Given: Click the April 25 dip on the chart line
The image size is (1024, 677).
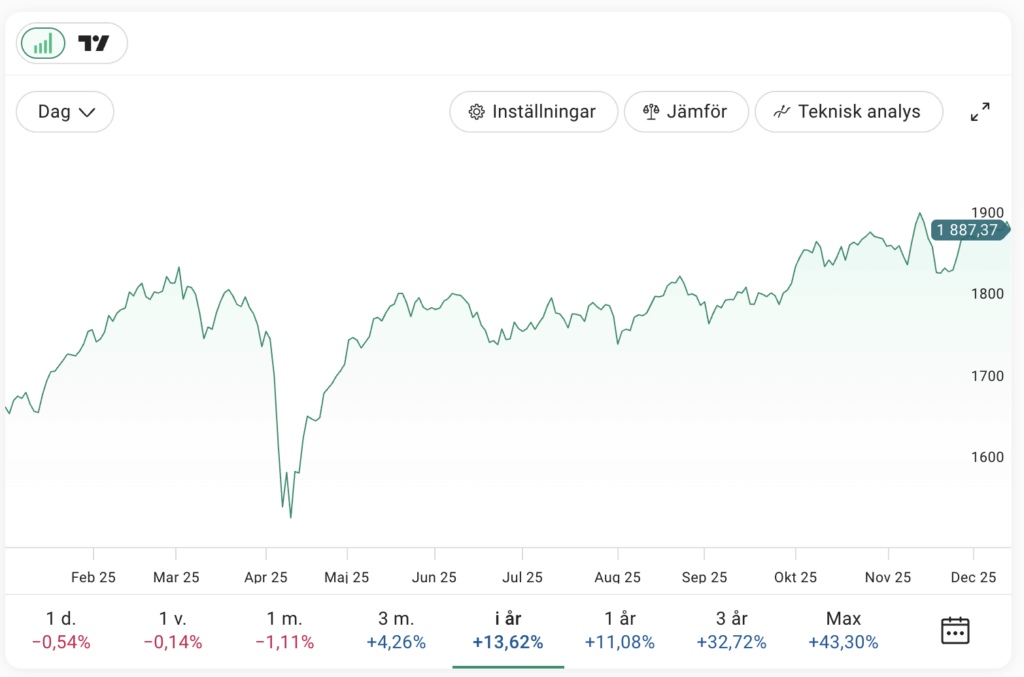Looking at the screenshot, I should (x=290, y=516).
